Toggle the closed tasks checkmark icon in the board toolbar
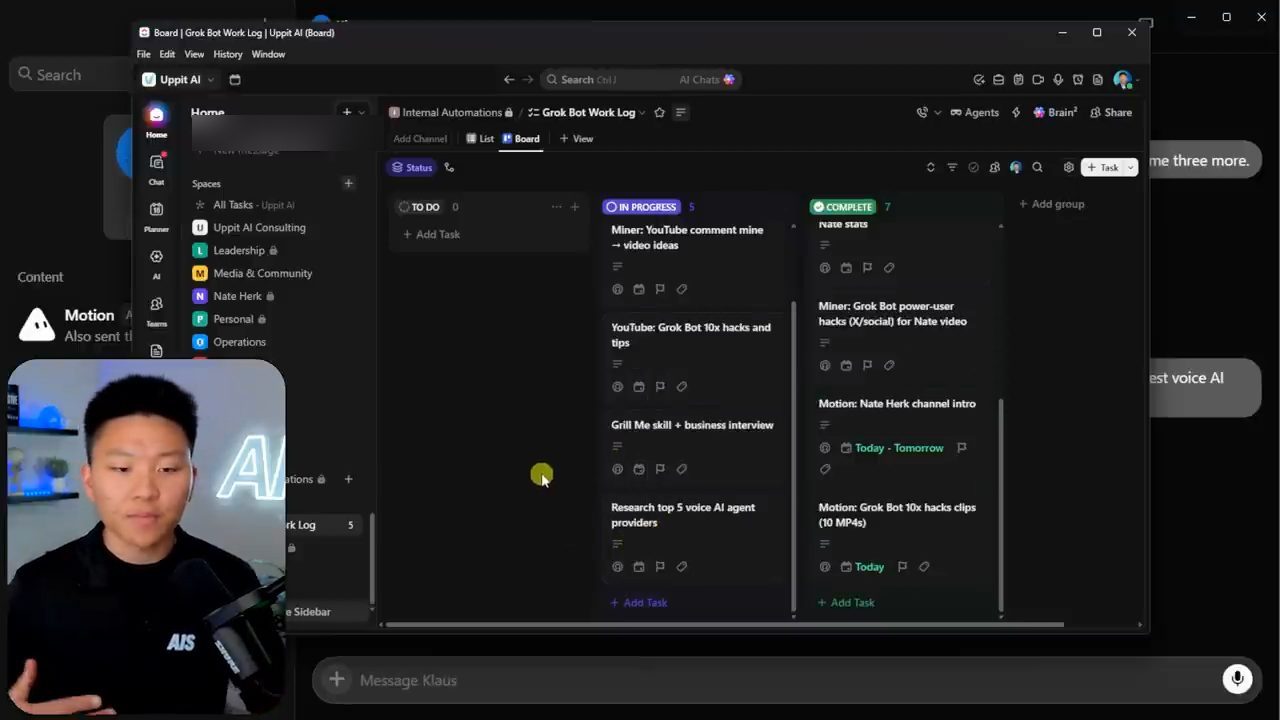Viewport: 1280px width, 720px height. tap(973, 168)
